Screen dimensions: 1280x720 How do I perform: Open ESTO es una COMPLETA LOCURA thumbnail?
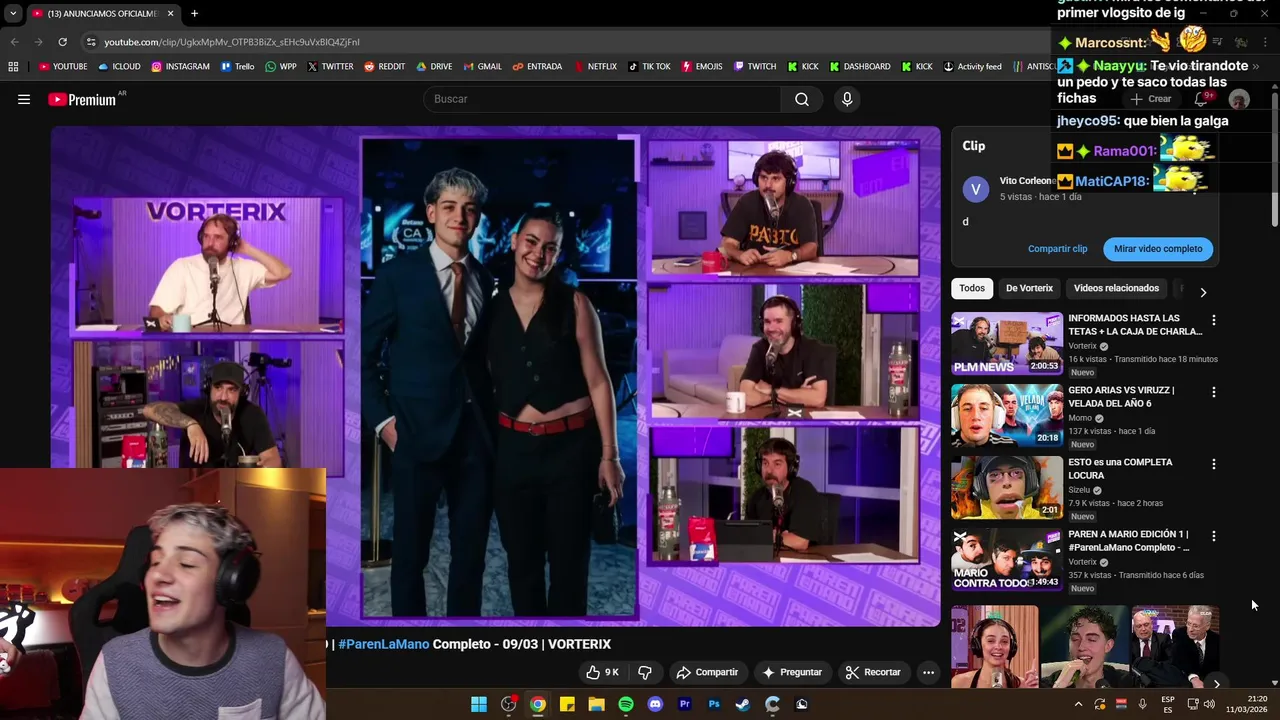1007,487
